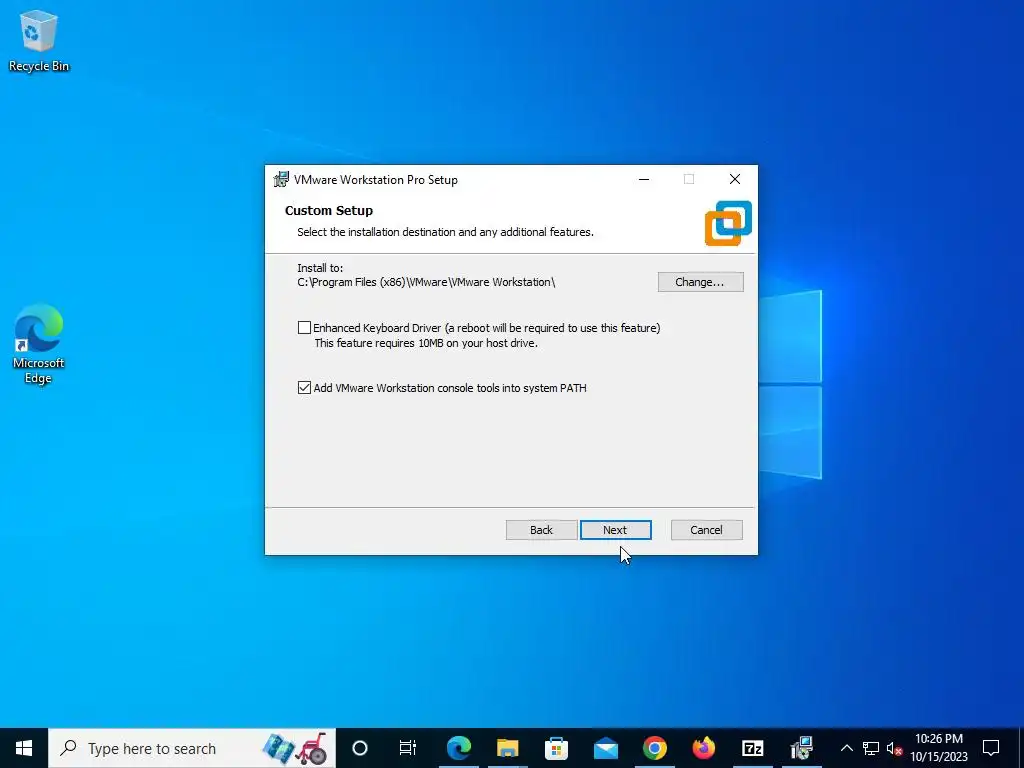Select the VMware installer taskbar icon
Image resolution: width=1024 pixels, height=768 pixels.
pyautogui.click(x=801, y=748)
